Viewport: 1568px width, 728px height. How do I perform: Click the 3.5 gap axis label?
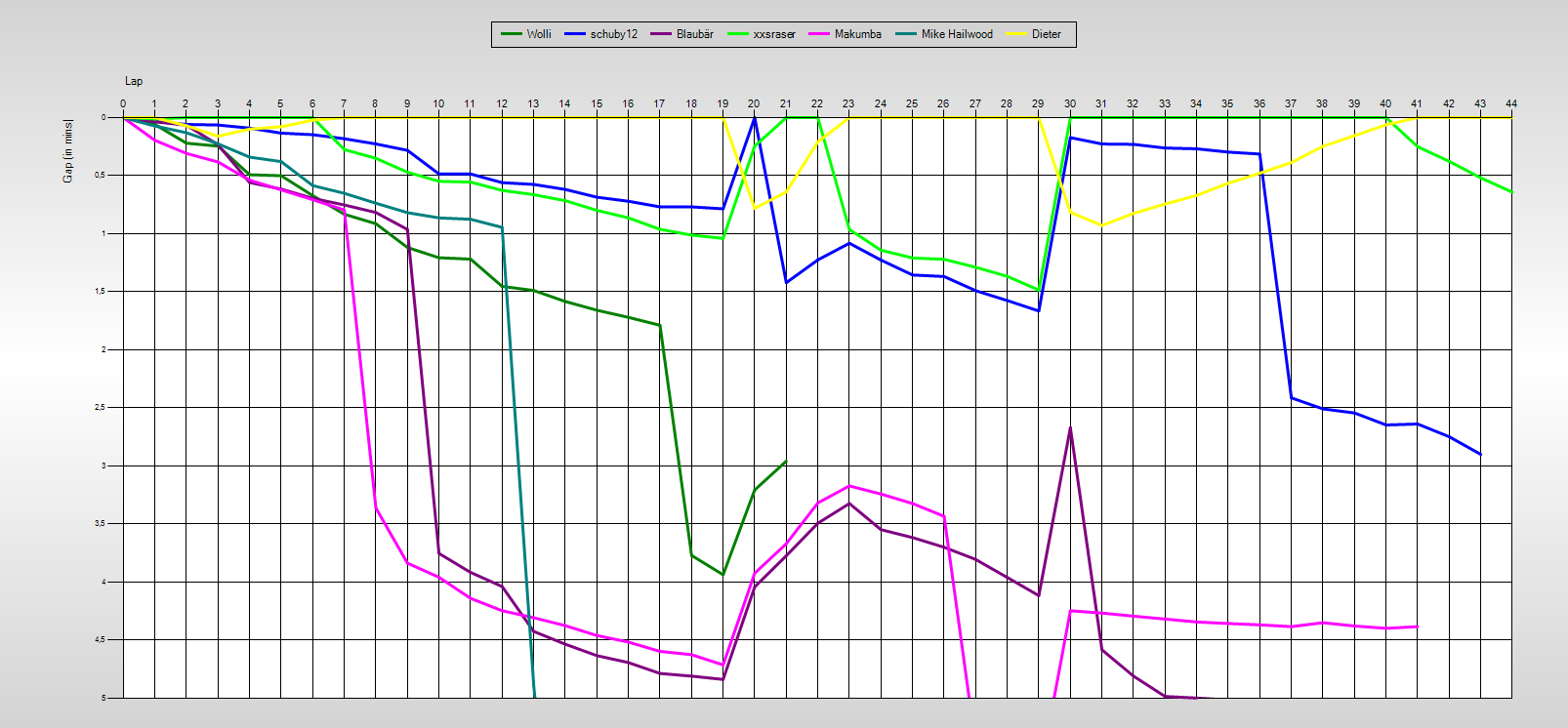click(102, 524)
